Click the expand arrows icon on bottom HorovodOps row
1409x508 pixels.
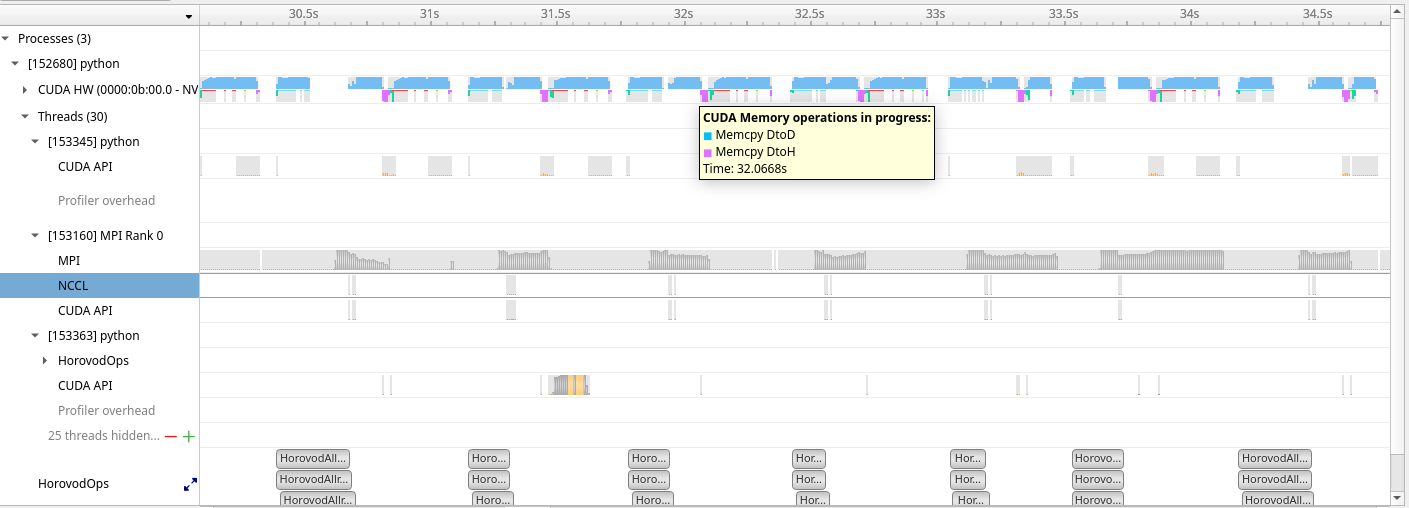(x=190, y=484)
